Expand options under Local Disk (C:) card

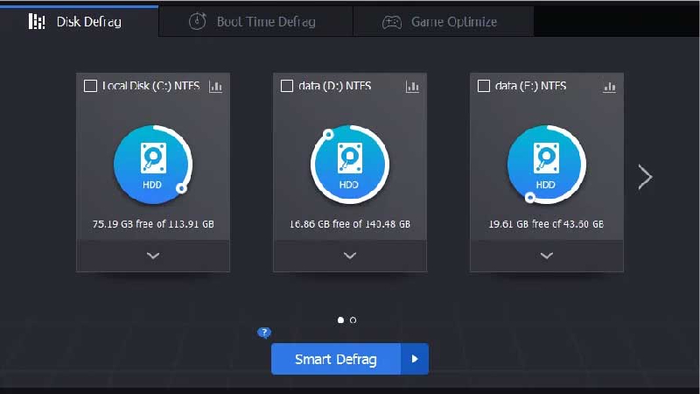coord(153,256)
